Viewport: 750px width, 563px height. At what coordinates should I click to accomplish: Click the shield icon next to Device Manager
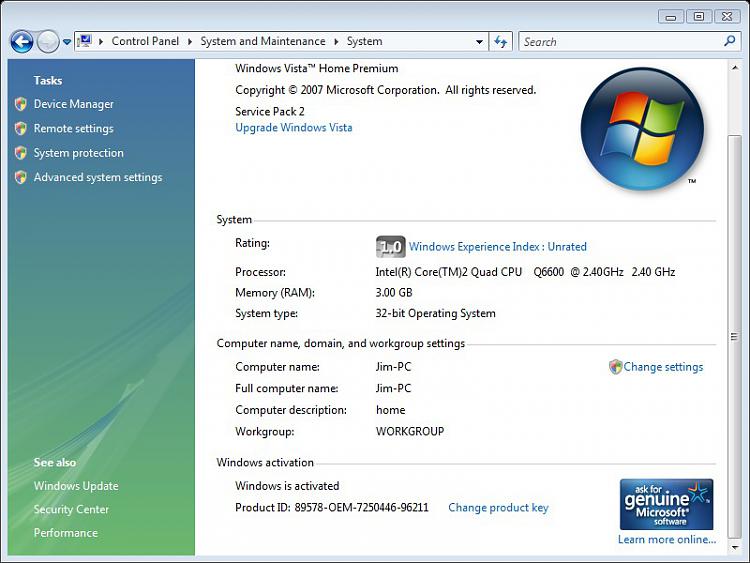[x=21, y=104]
